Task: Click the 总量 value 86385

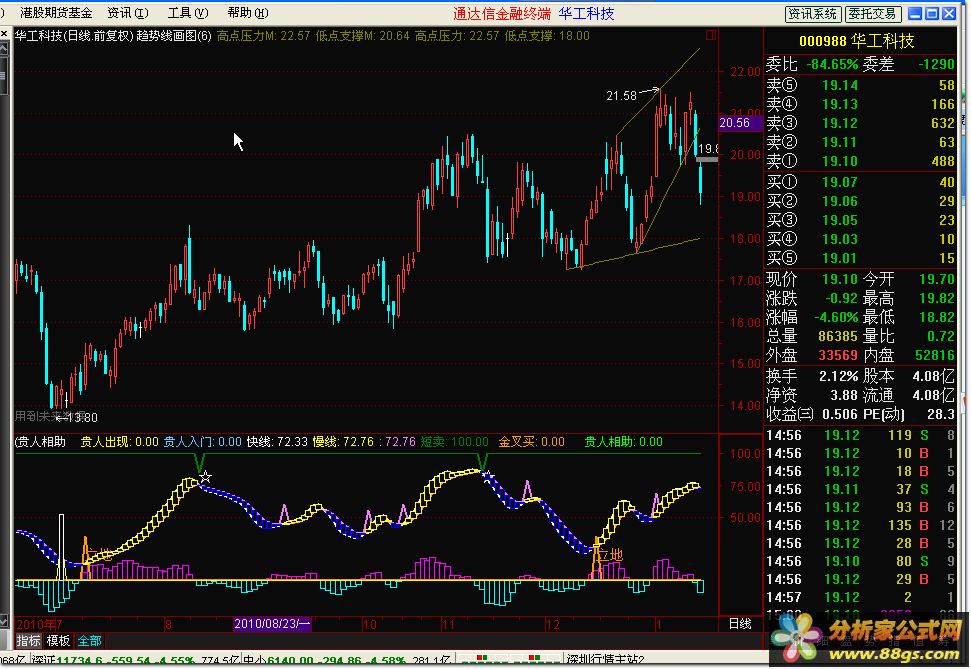Action: click(x=838, y=336)
